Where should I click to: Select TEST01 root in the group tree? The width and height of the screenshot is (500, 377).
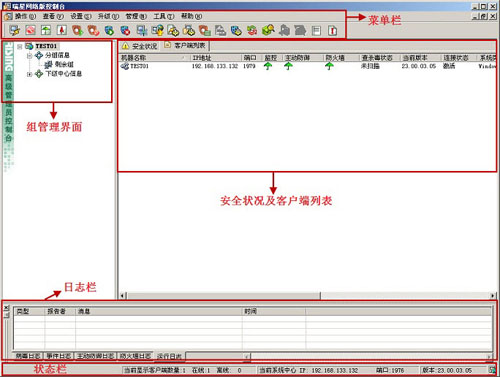click(46, 46)
